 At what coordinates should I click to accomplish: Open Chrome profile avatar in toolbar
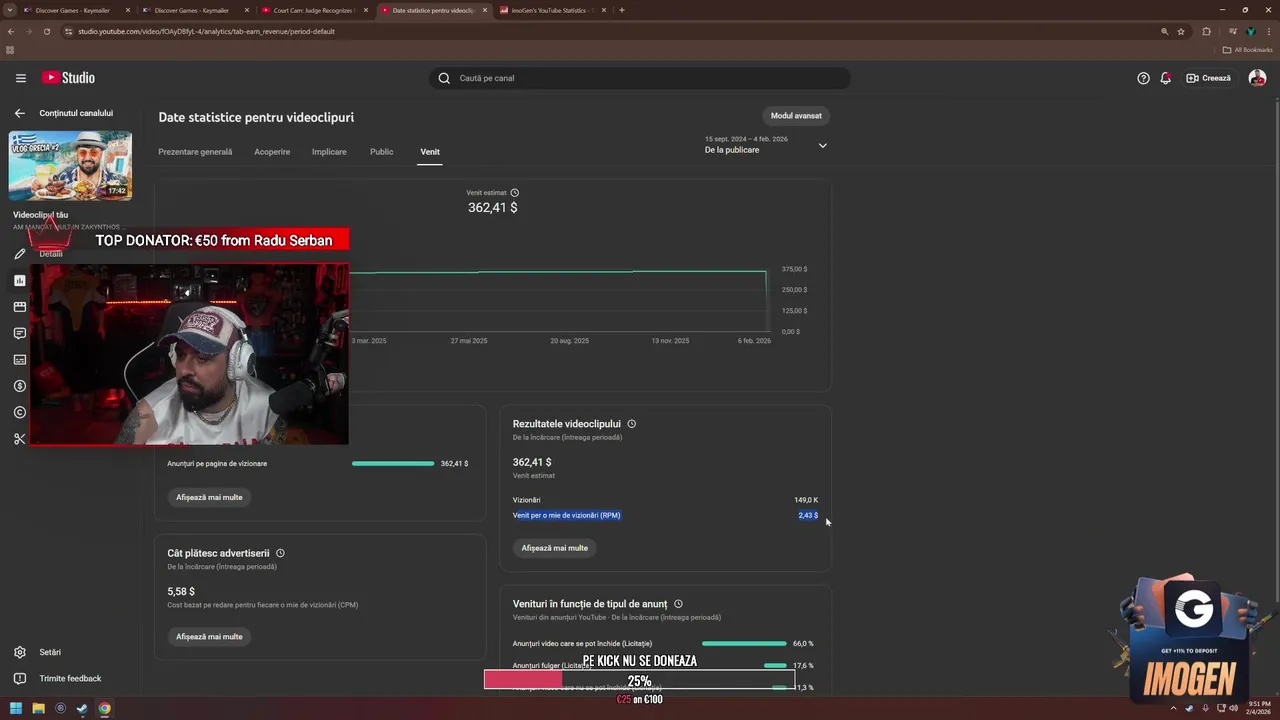[1250, 31]
